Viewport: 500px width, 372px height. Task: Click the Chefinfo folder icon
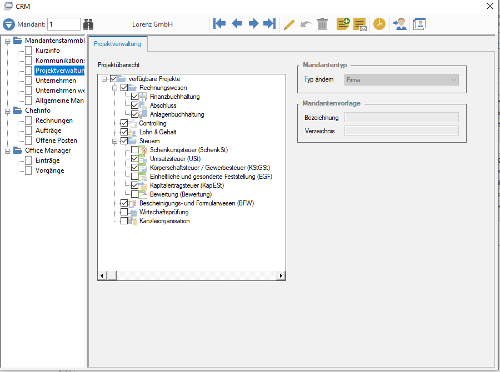(x=18, y=111)
